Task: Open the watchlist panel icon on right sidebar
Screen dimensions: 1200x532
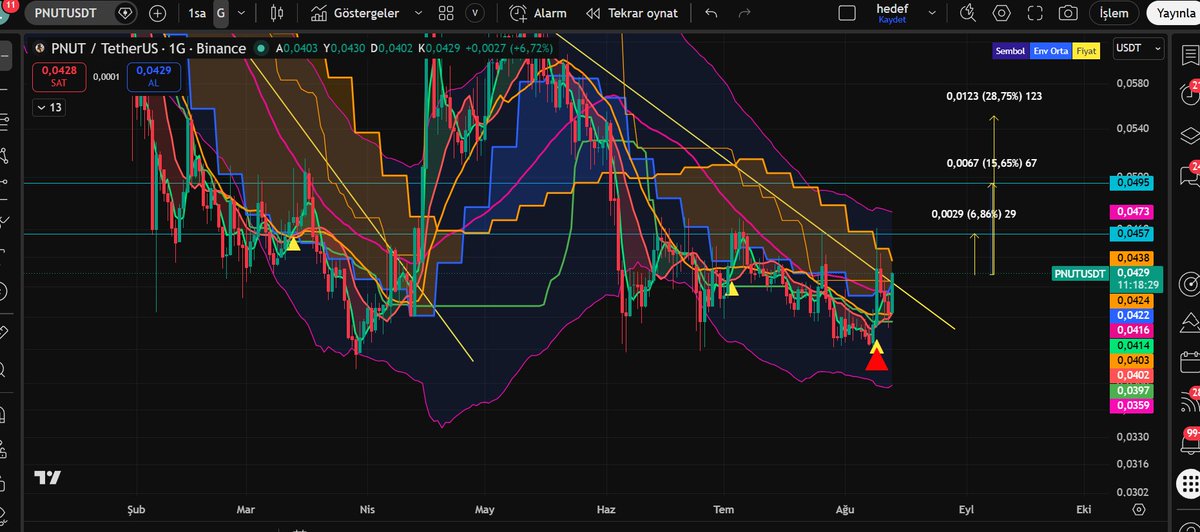Action: [x=1188, y=53]
